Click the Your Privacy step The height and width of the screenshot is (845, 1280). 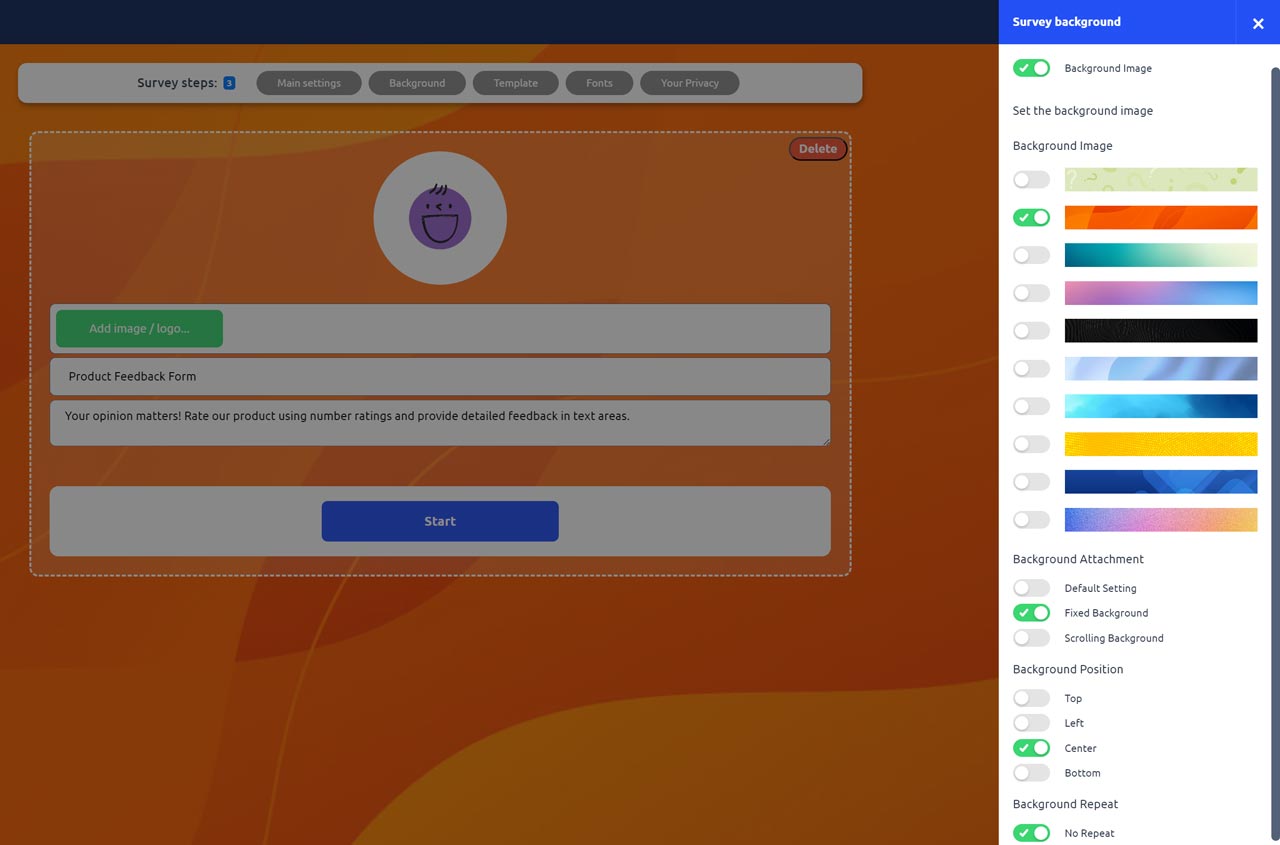(689, 83)
